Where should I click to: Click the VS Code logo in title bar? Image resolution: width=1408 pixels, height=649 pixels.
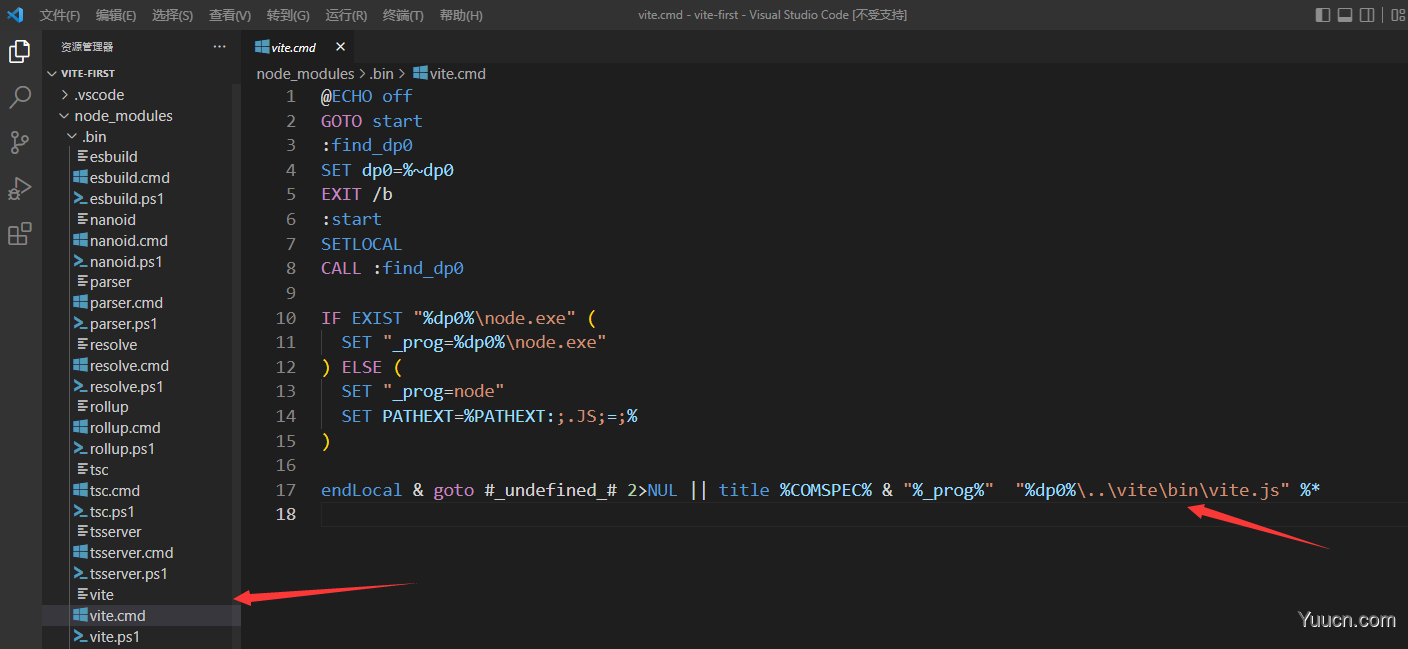[15, 15]
